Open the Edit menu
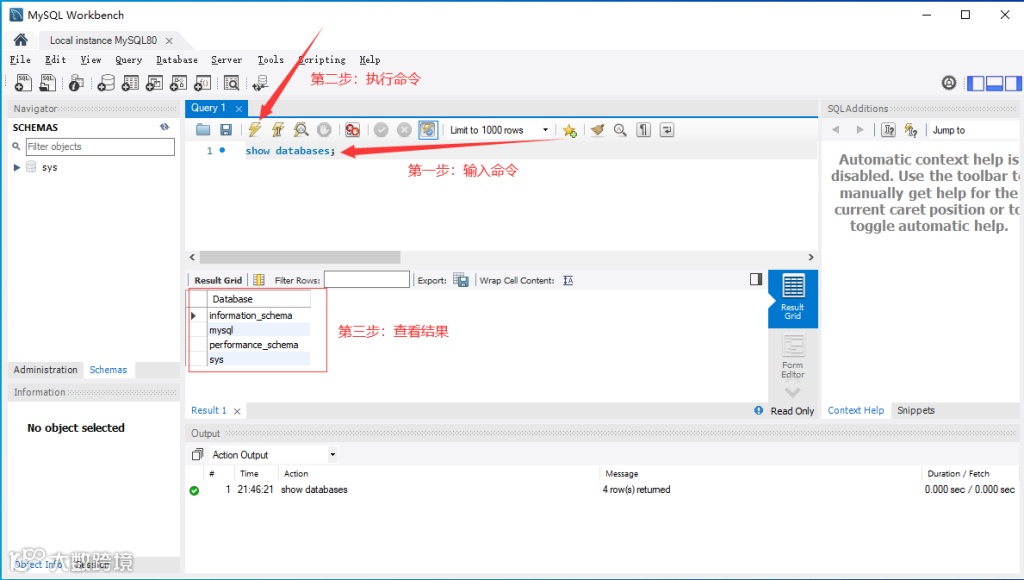 pos(56,59)
